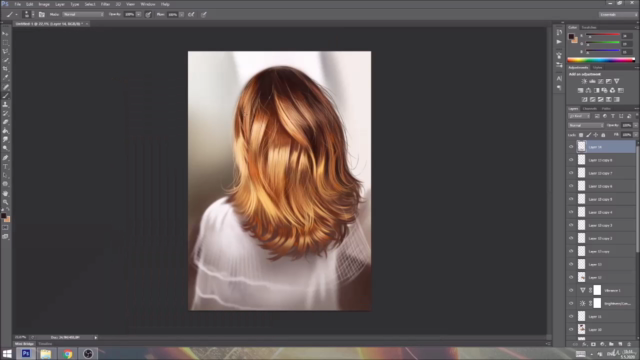Create a new group folder in Layers

[x=611, y=344]
